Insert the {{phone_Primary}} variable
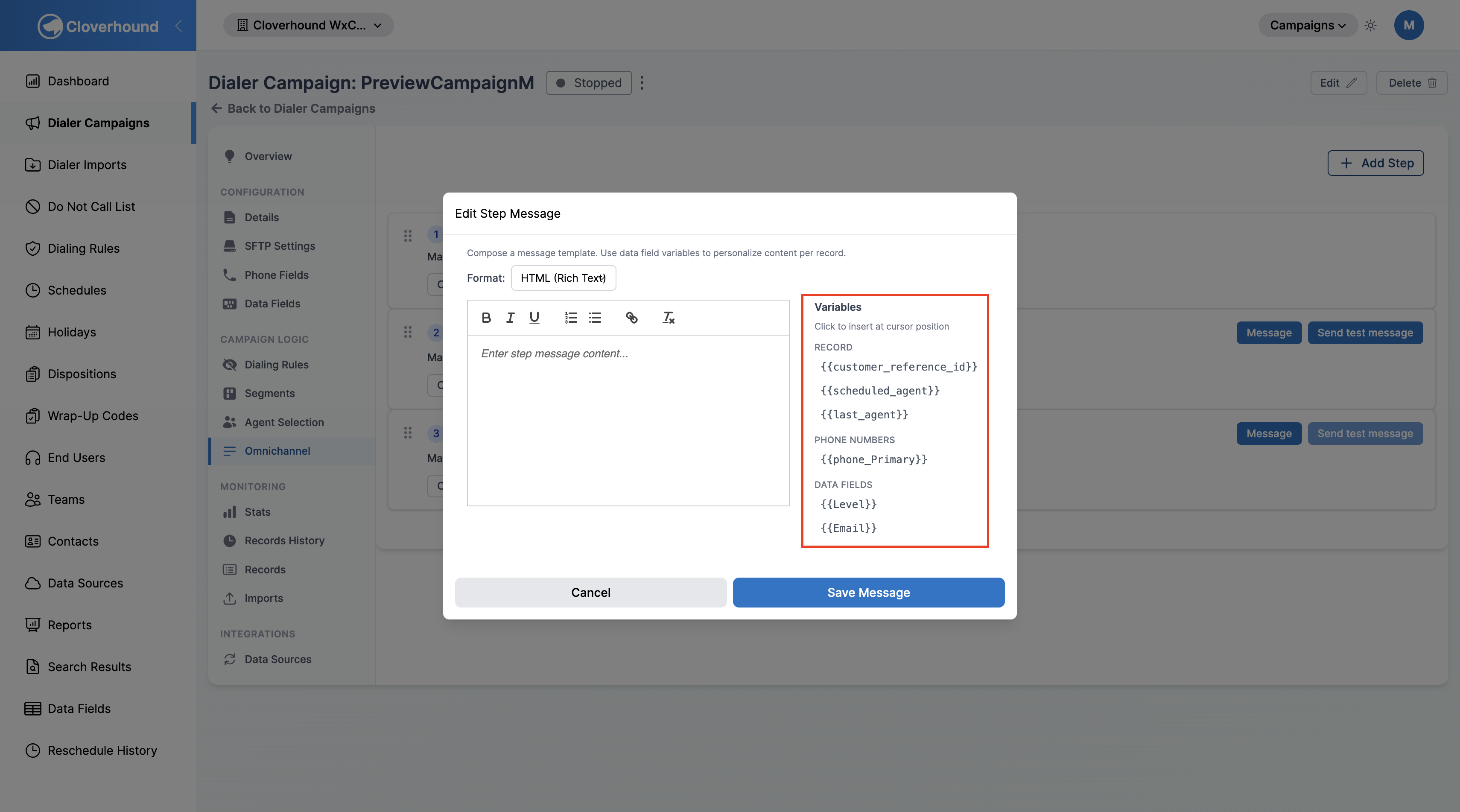This screenshot has width=1460, height=812. pyautogui.click(x=874, y=459)
